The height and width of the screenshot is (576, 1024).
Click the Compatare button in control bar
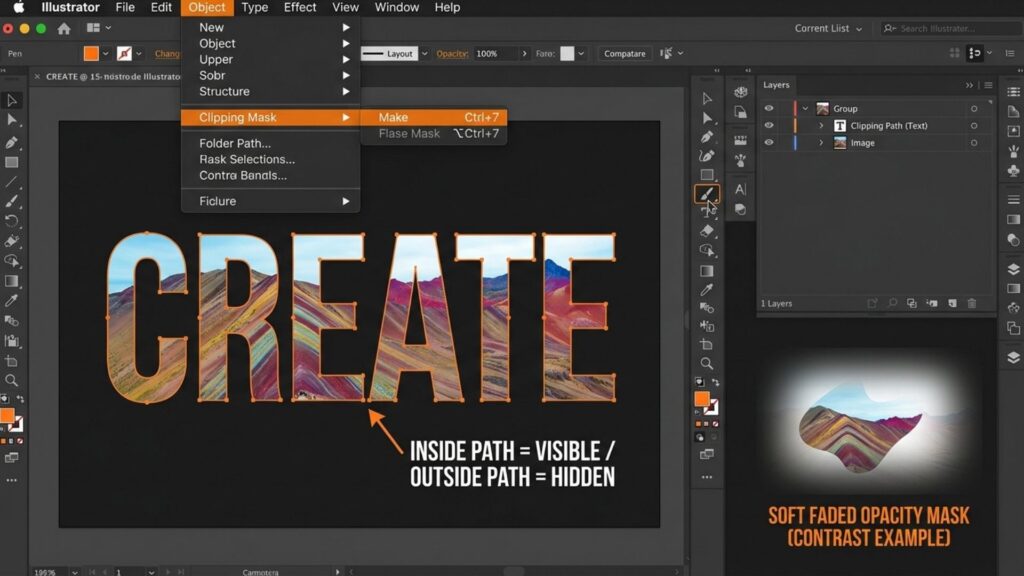click(x=624, y=54)
